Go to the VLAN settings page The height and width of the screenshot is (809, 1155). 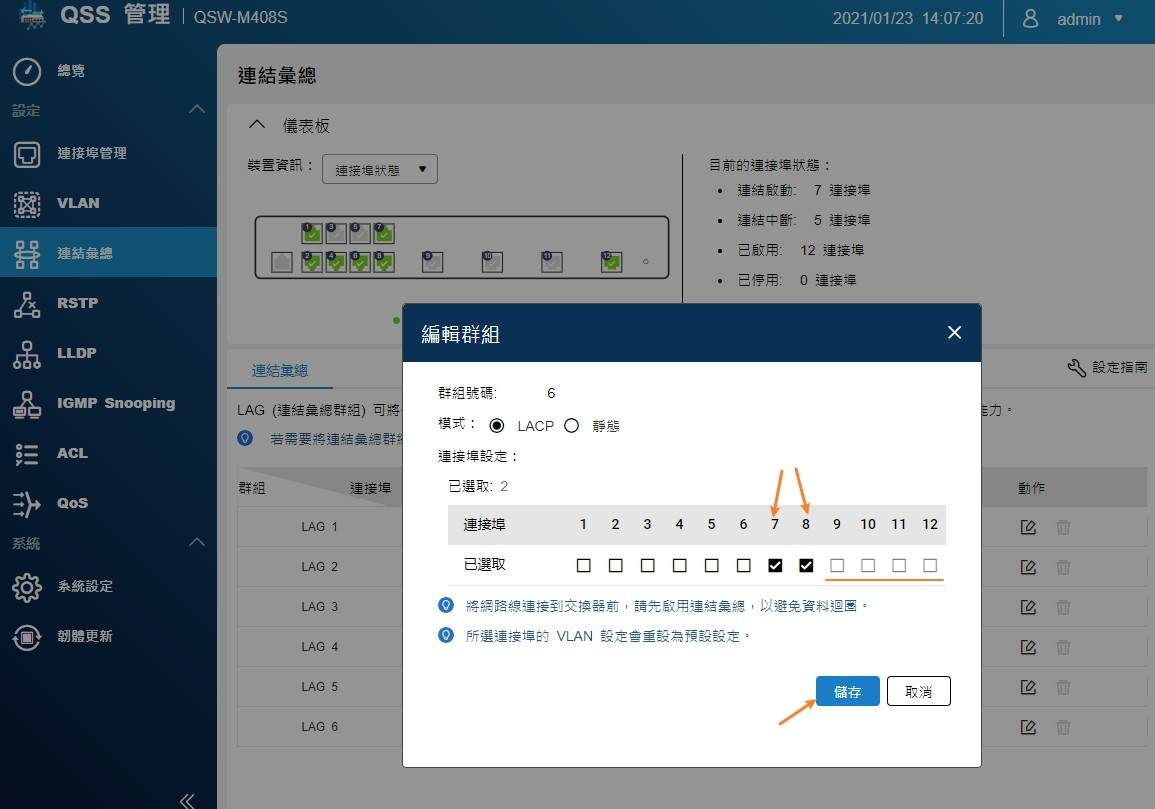click(77, 203)
